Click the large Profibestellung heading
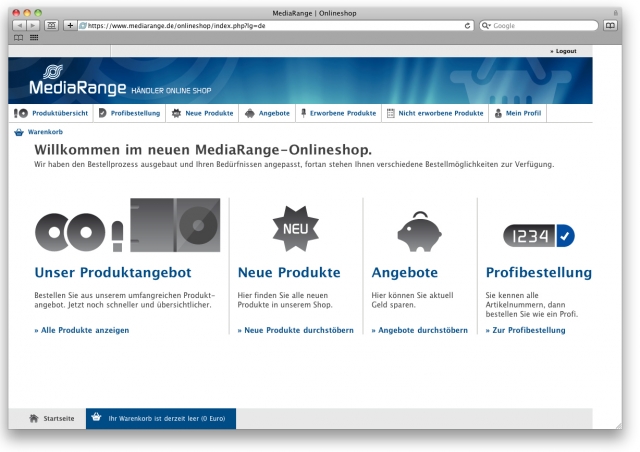This screenshot has width=640, height=452. 539,273
